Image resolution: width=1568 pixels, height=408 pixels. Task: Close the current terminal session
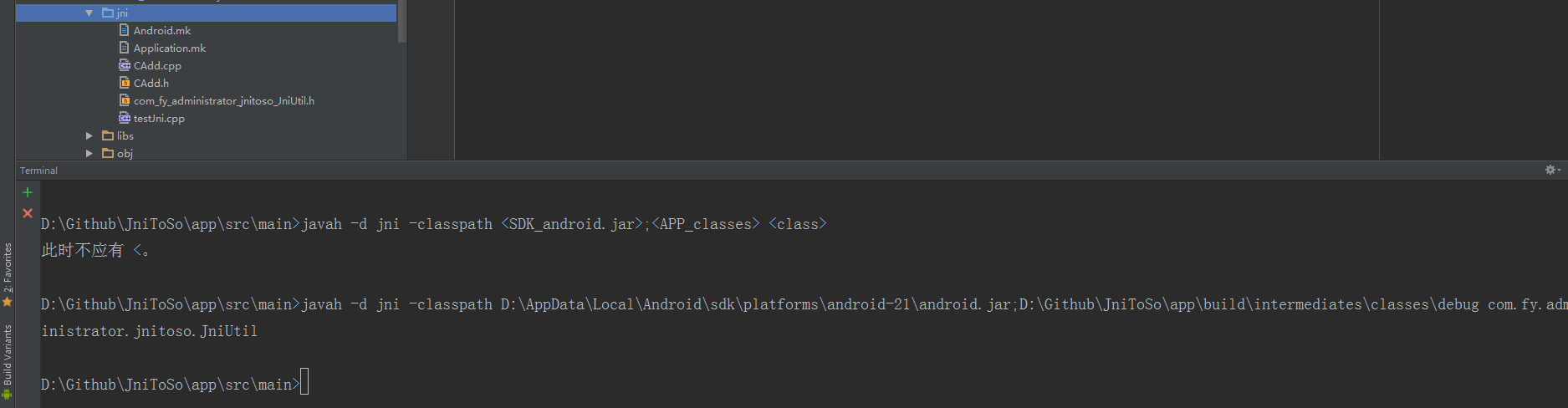(28, 213)
